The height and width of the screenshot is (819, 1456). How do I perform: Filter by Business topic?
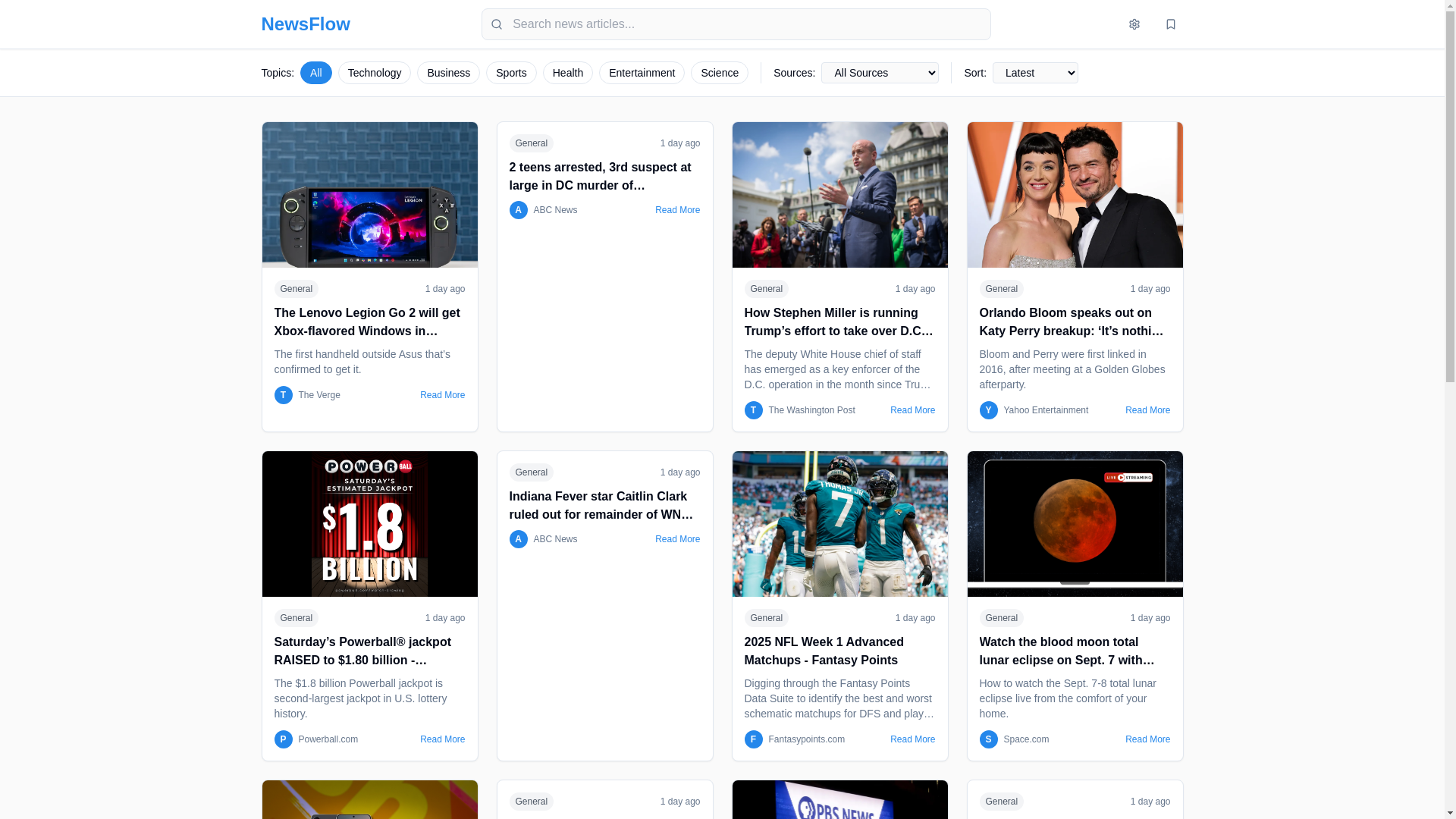tap(448, 73)
